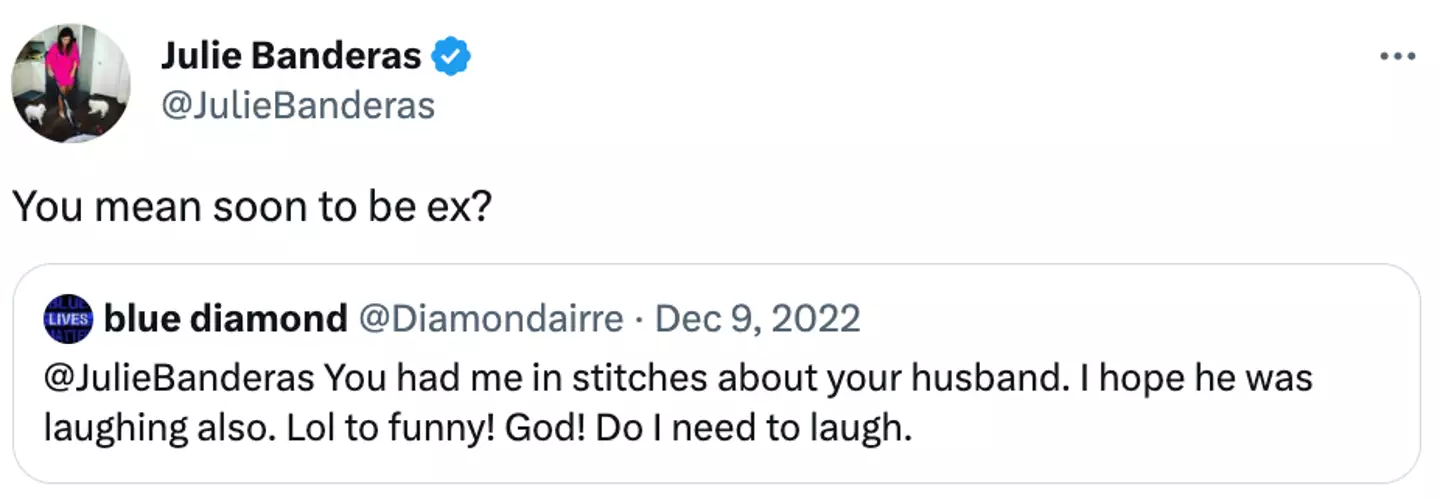Image resolution: width=1440 pixels, height=498 pixels.
Task: Click the blue diamond account avatar
Action: click(x=69, y=319)
